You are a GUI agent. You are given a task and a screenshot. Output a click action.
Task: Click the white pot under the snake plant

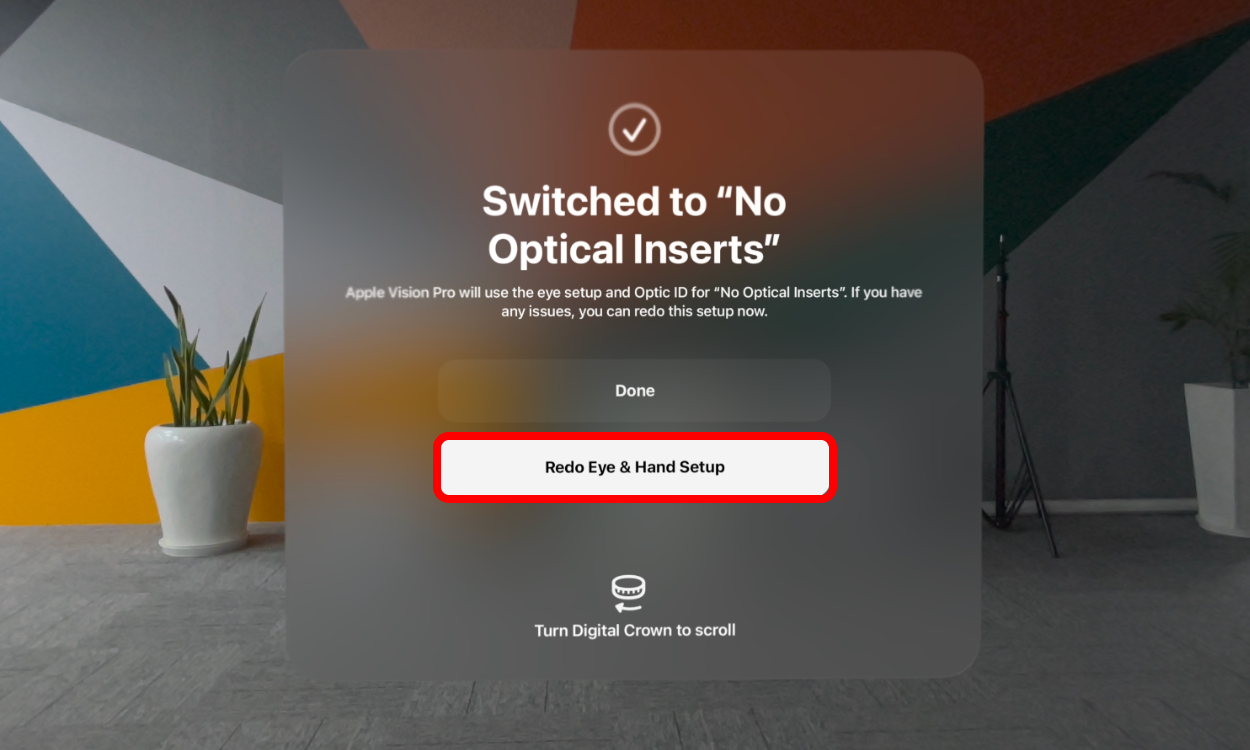coord(204,485)
